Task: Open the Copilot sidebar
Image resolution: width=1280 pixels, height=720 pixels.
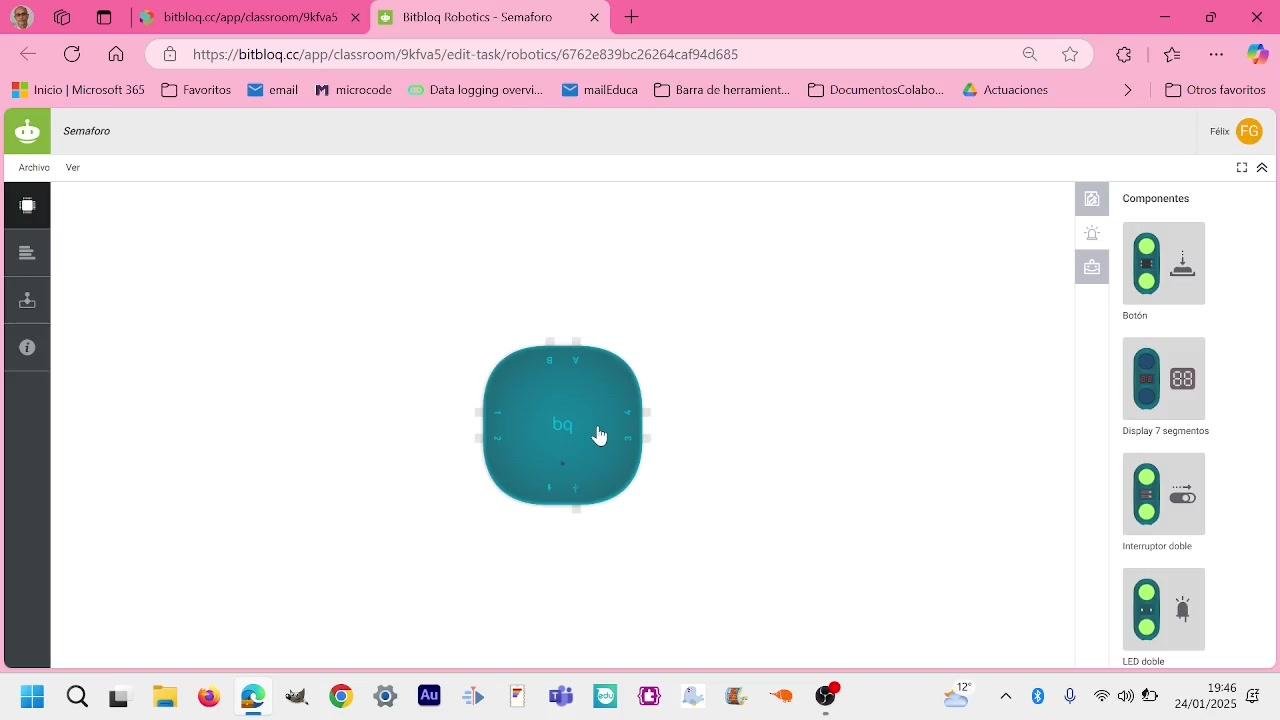Action: [1257, 54]
